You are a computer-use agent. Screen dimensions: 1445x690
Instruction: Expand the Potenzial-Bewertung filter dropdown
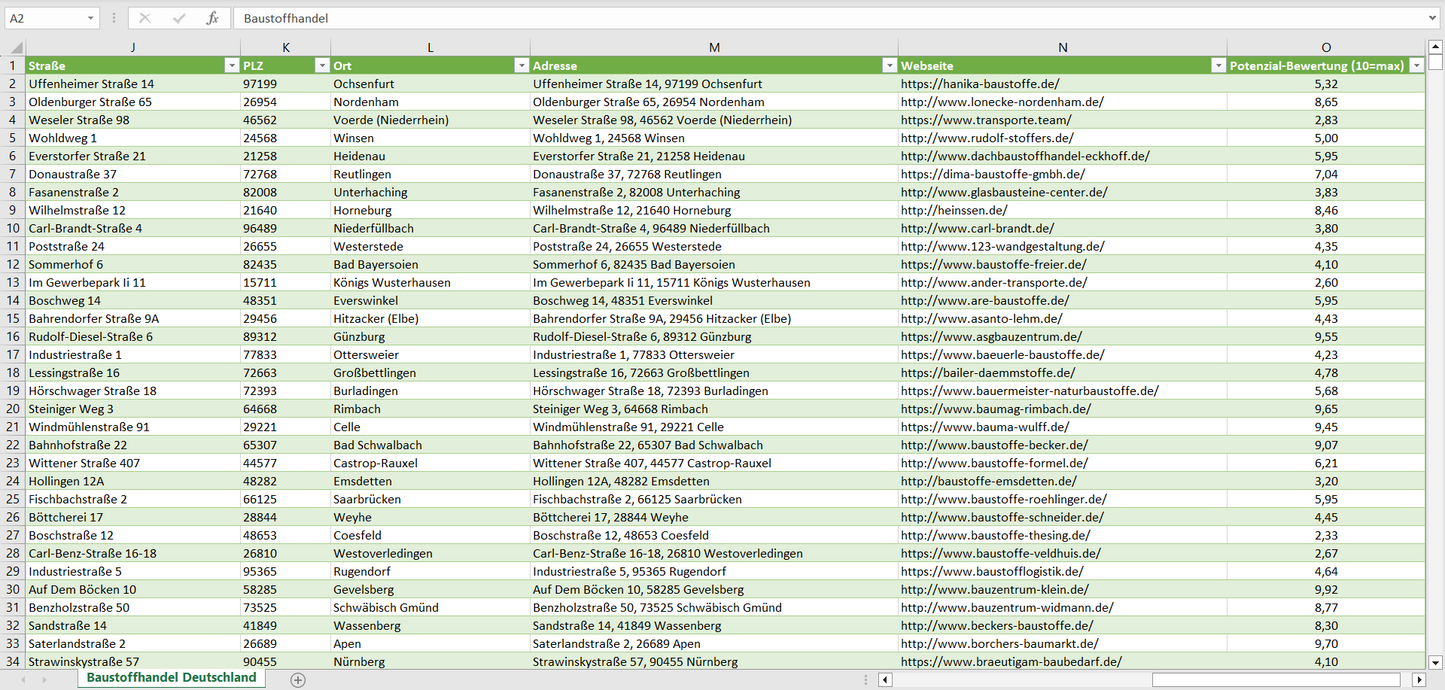[1416, 66]
